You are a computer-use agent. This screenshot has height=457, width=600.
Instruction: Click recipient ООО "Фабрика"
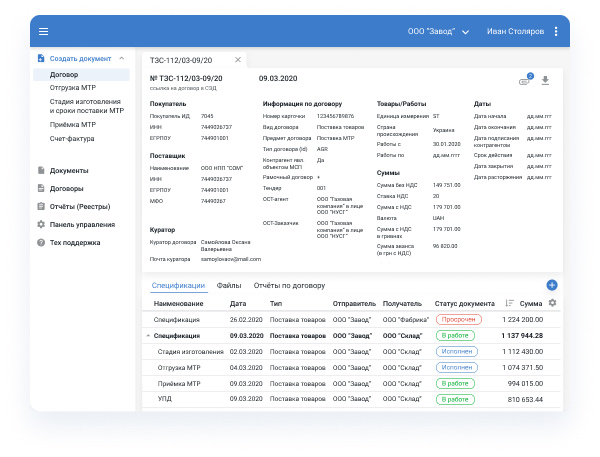[x=406, y=320]
